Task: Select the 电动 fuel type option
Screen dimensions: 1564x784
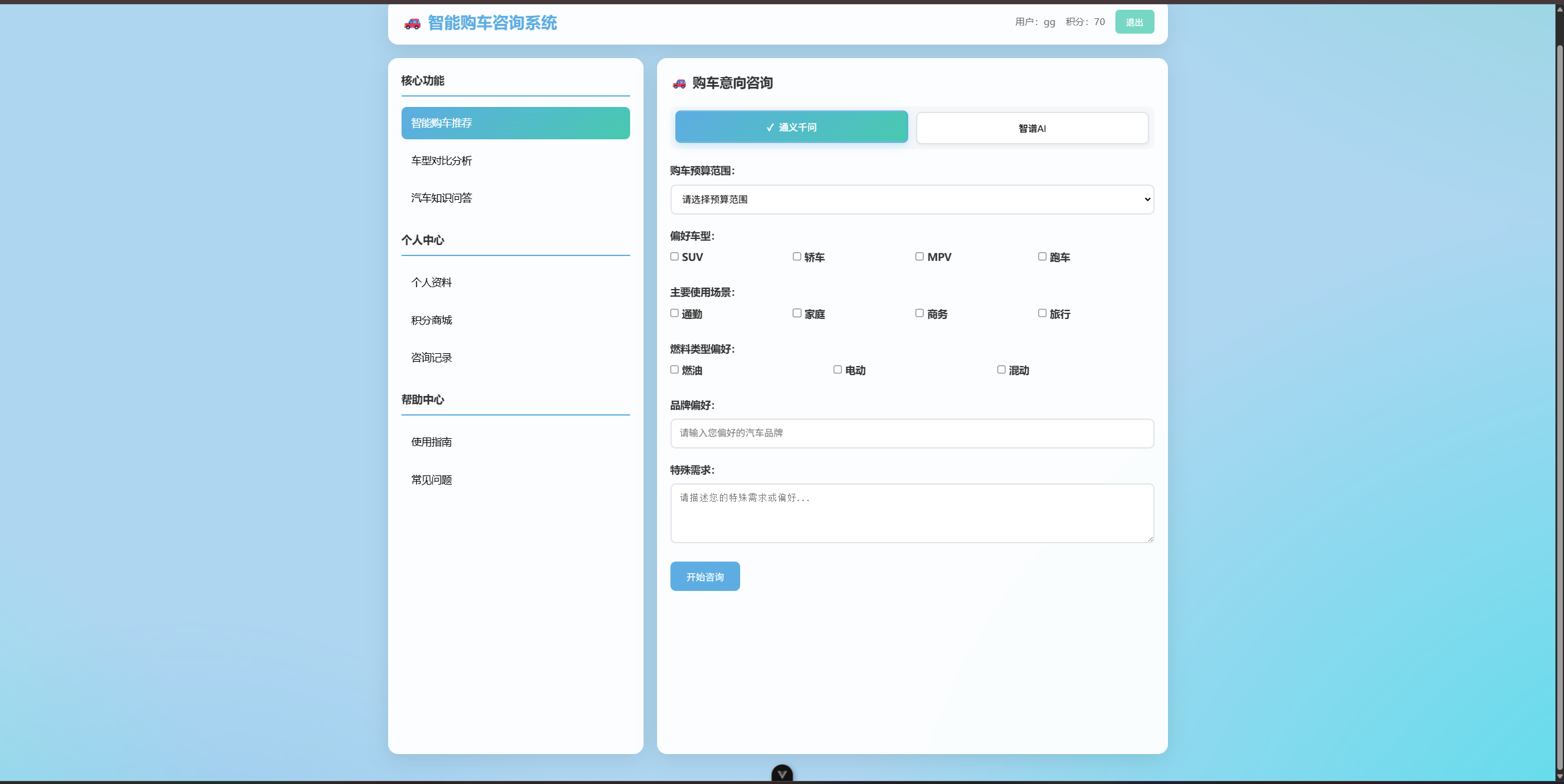Action: (x=837, y=369)
